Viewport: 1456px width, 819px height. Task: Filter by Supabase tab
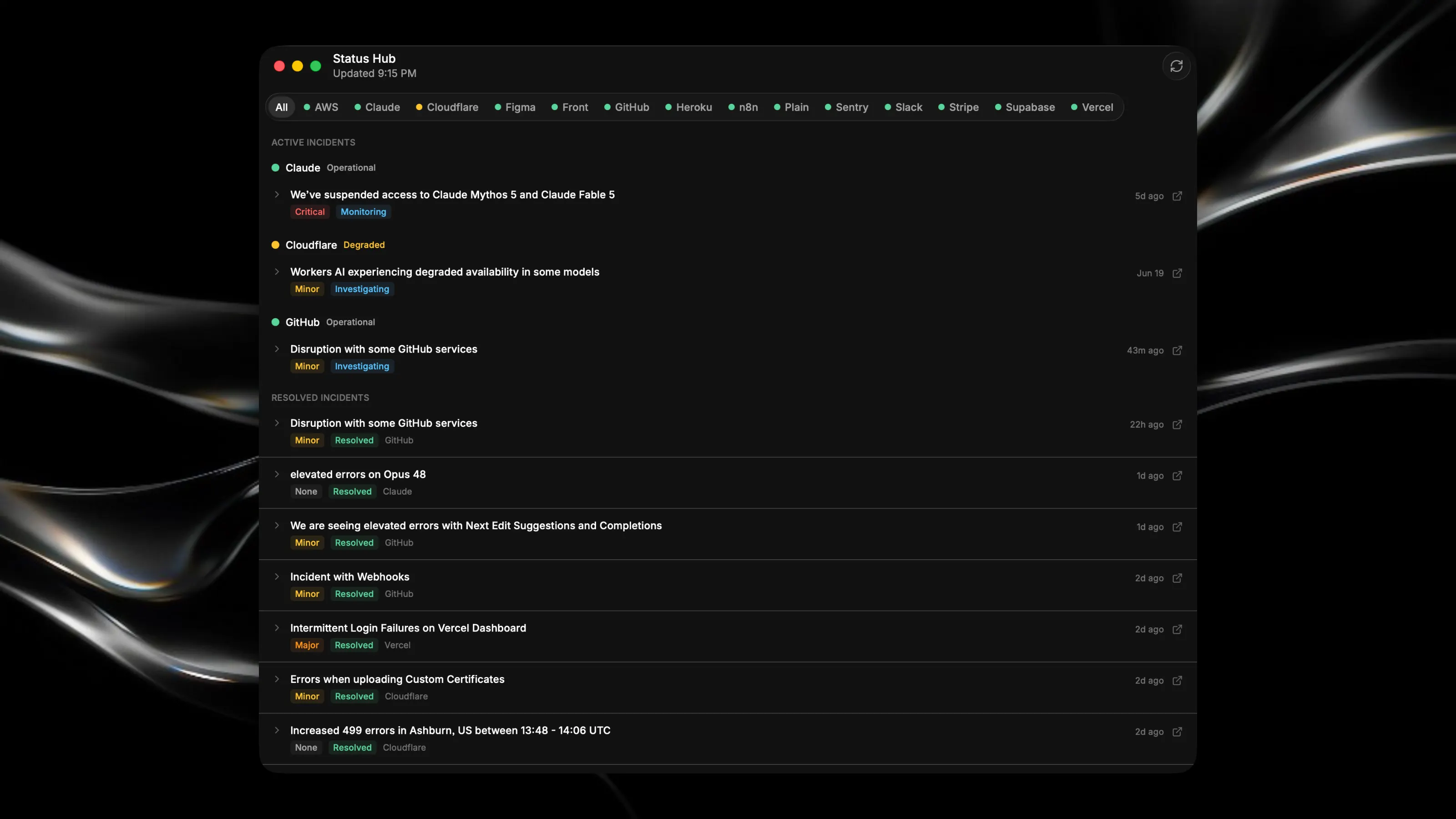(x=1025, y=107)
